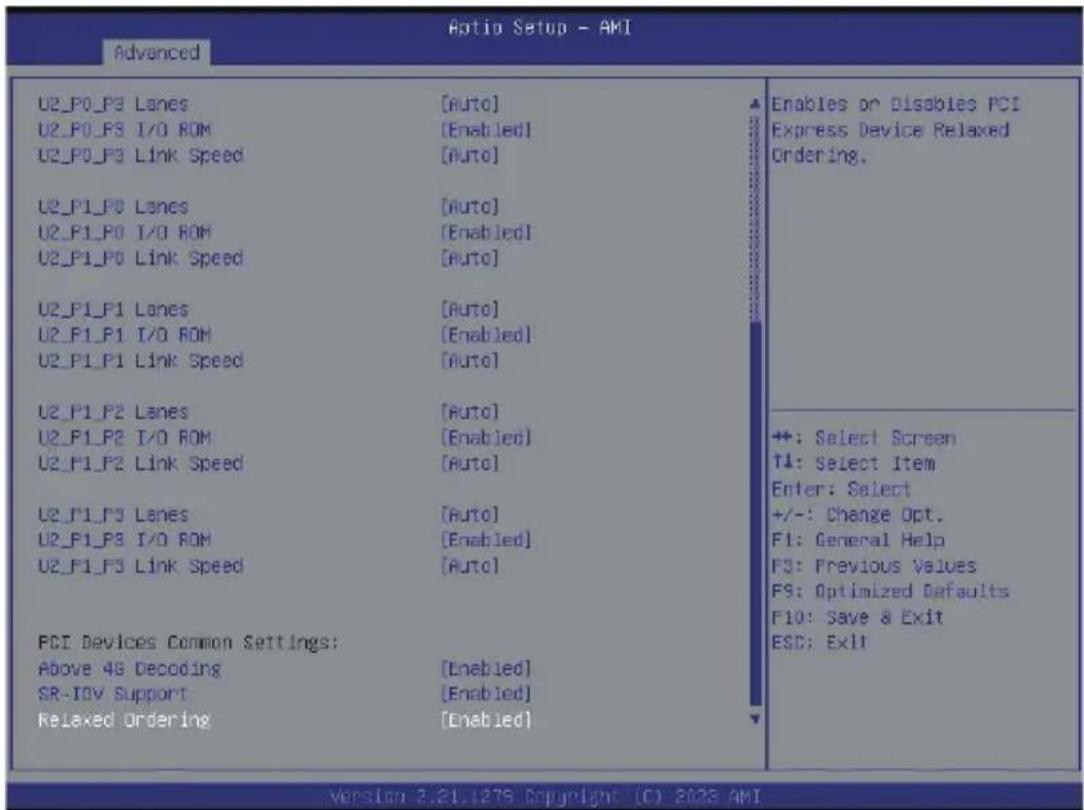Screen dimensions: 1084x810
Task: Toggle U2_P1_P2 I/O ROM Enabled value
Action: point(486,437)
